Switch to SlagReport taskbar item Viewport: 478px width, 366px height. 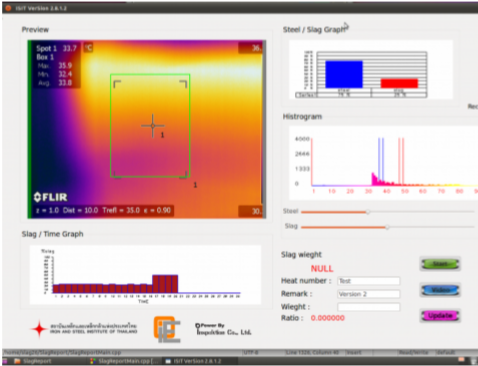coord(33,361)
